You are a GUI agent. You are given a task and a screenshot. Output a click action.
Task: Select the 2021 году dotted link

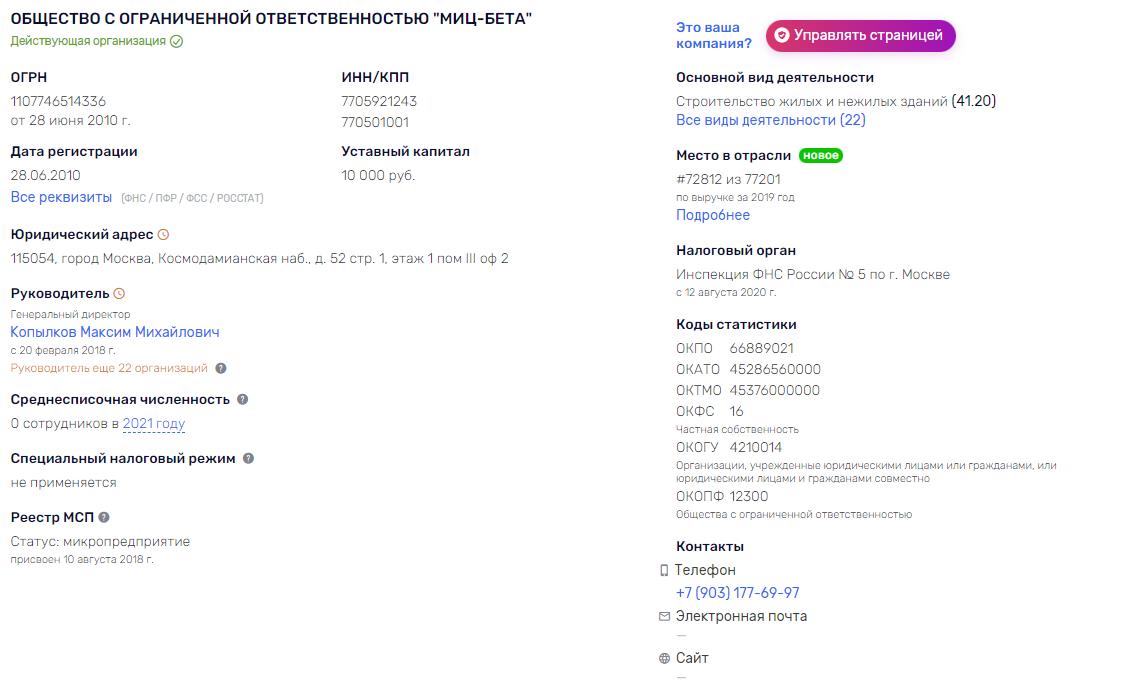pyautogui.click(x=154, y=424)
